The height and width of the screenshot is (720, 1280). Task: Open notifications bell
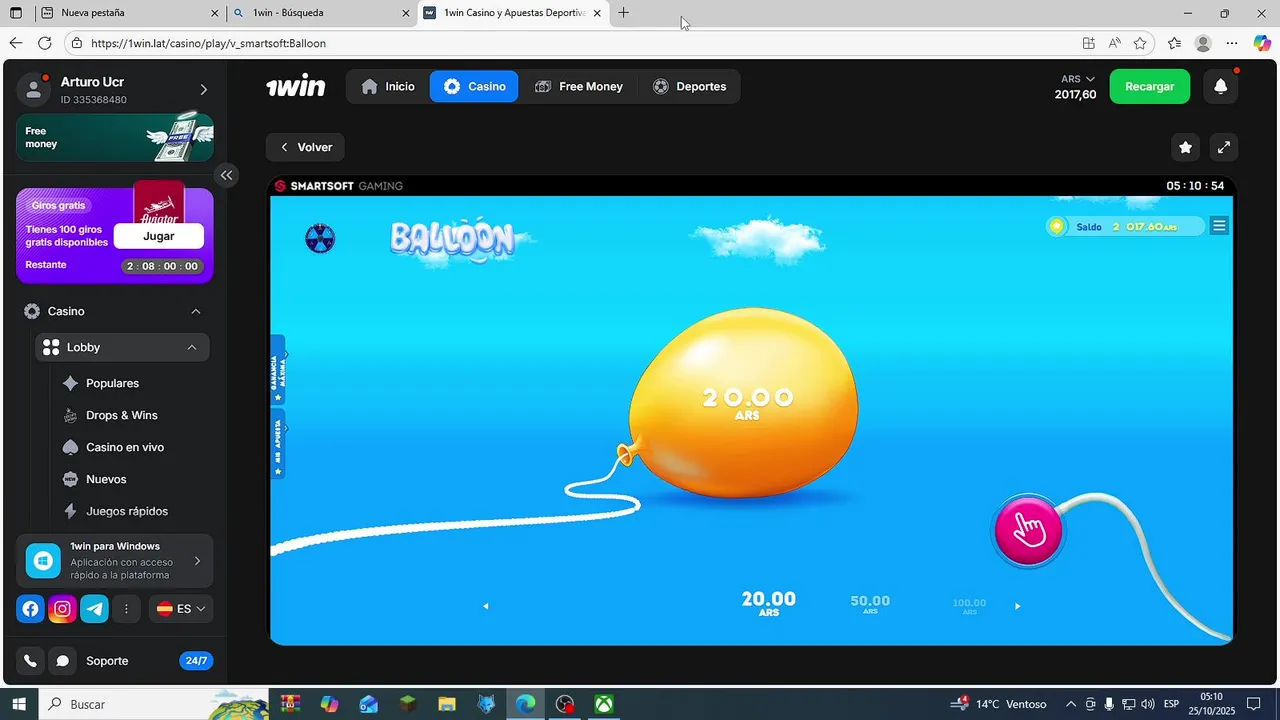pos(1220,86)
